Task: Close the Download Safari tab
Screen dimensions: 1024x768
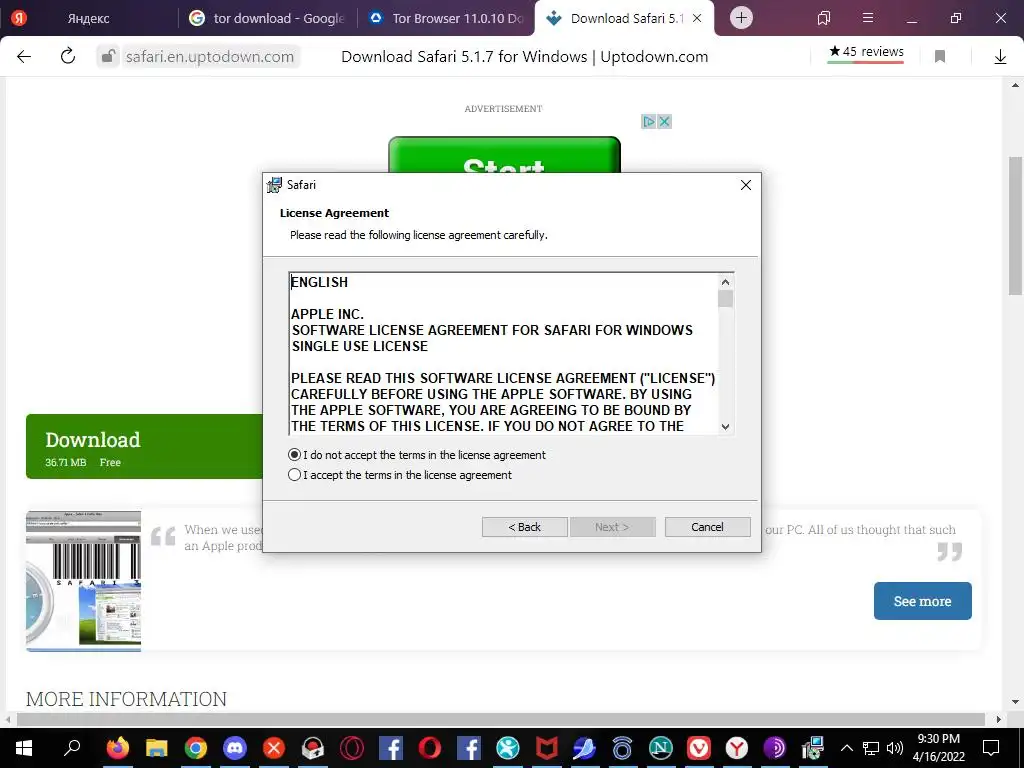Action: (697, 18)
